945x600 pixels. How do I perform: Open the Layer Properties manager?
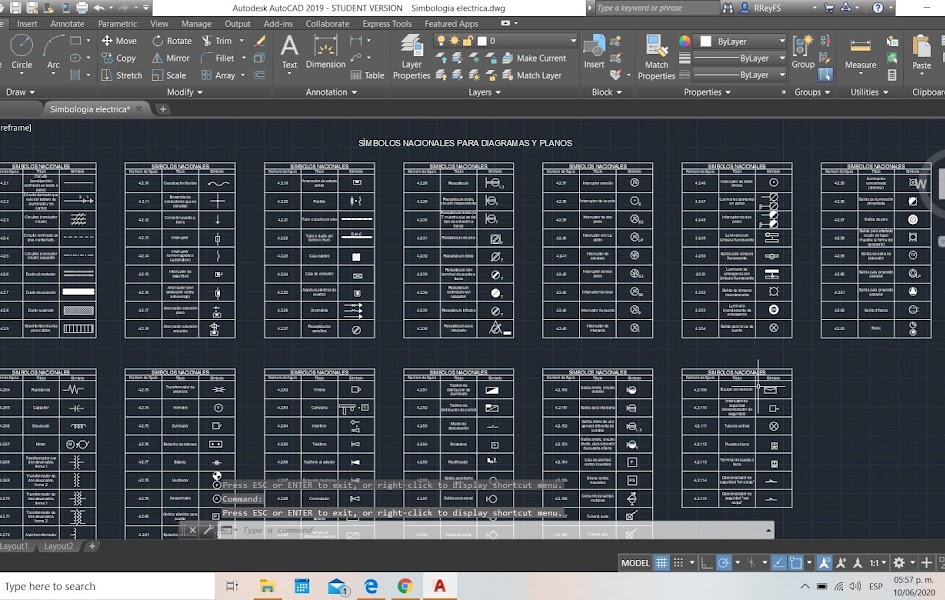coord(410,57)
